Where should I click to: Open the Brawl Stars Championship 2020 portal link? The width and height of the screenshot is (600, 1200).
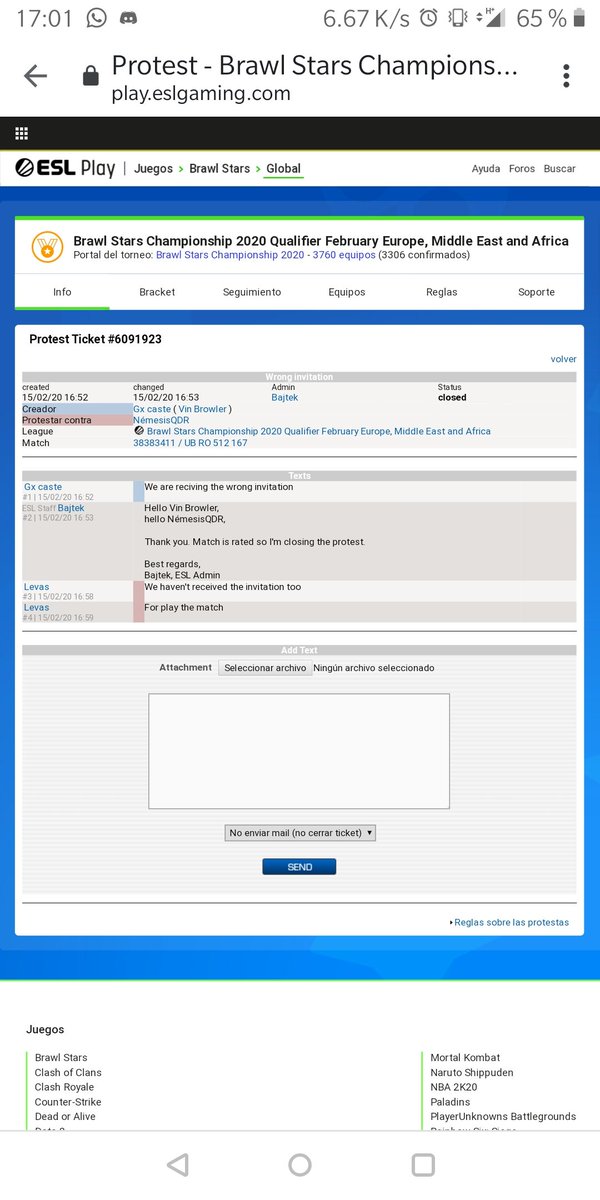(266, 255)
